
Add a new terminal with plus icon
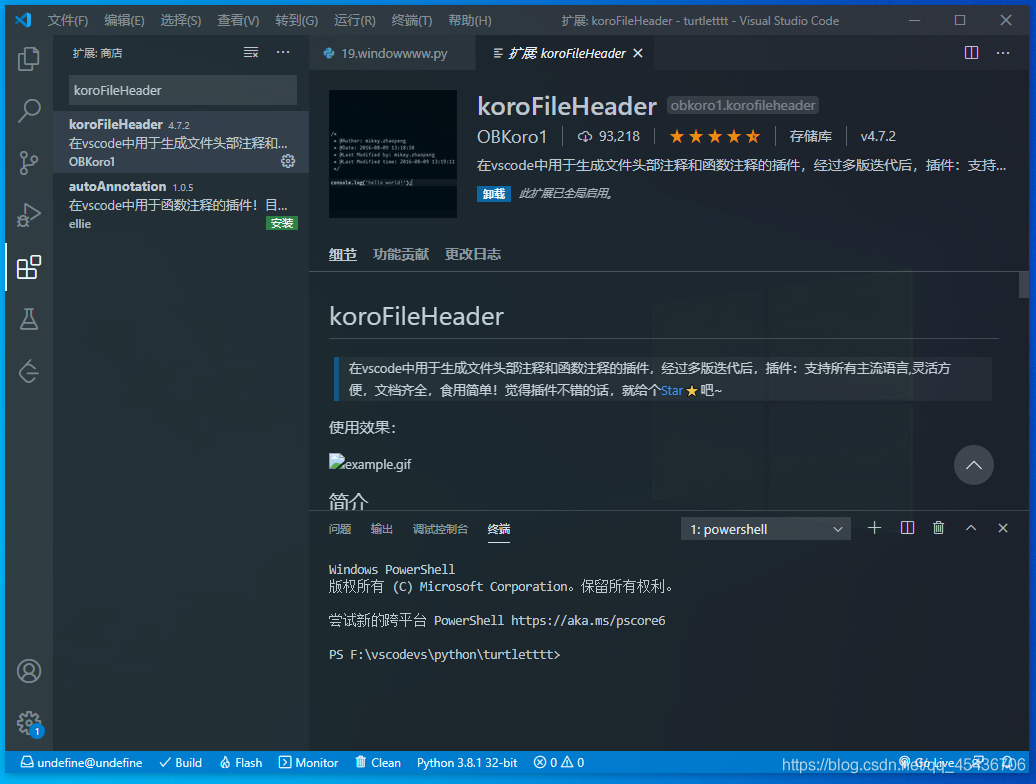874,528
